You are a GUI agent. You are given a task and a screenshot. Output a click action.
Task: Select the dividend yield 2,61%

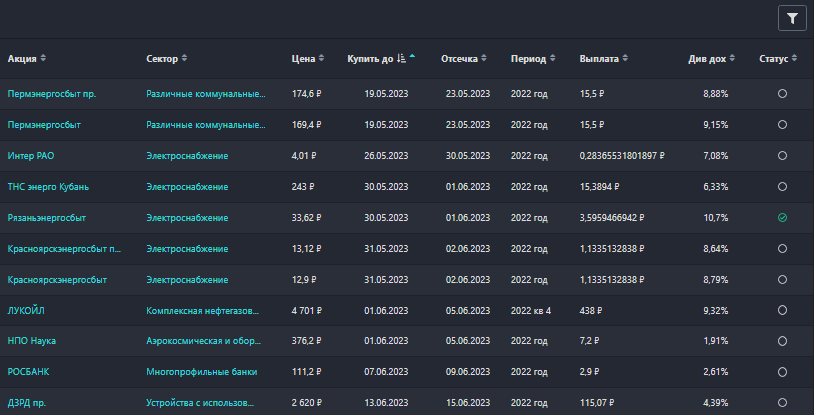pos(716,372)
